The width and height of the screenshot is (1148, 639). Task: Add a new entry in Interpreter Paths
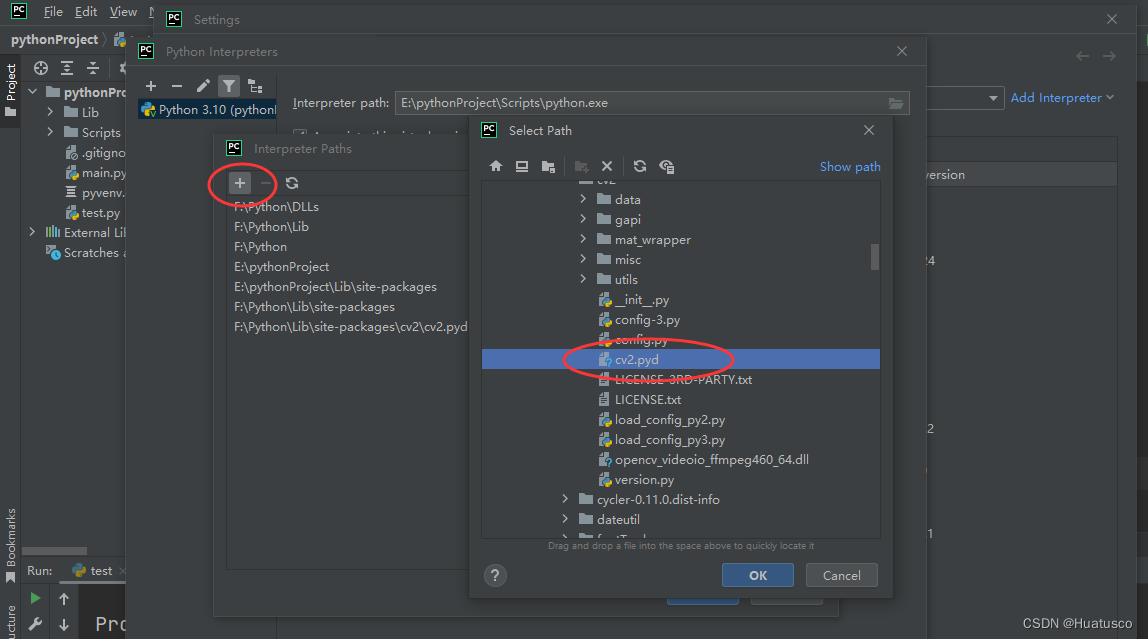click(x=240, y=183)
